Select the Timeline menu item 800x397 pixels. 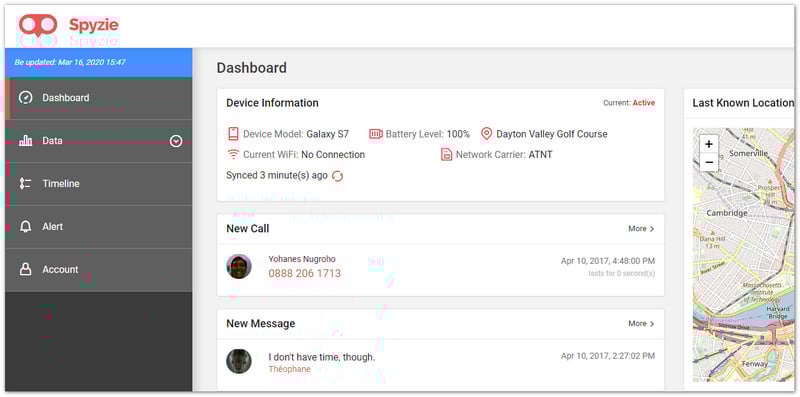pyautogui.click(x=98, y=184)
